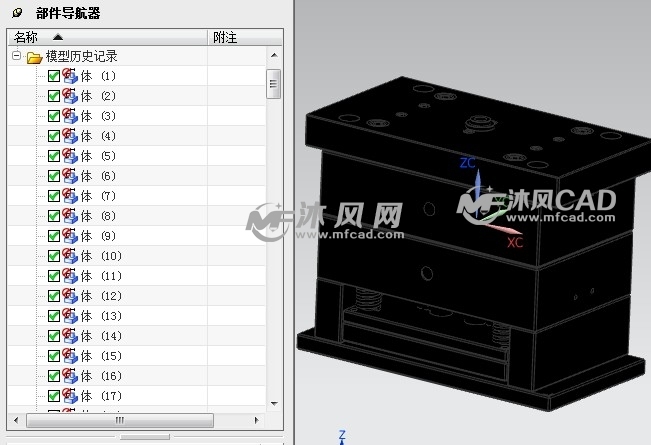
Task: Click the ZC axis label in viewport
Action: (x=467, y=162)
